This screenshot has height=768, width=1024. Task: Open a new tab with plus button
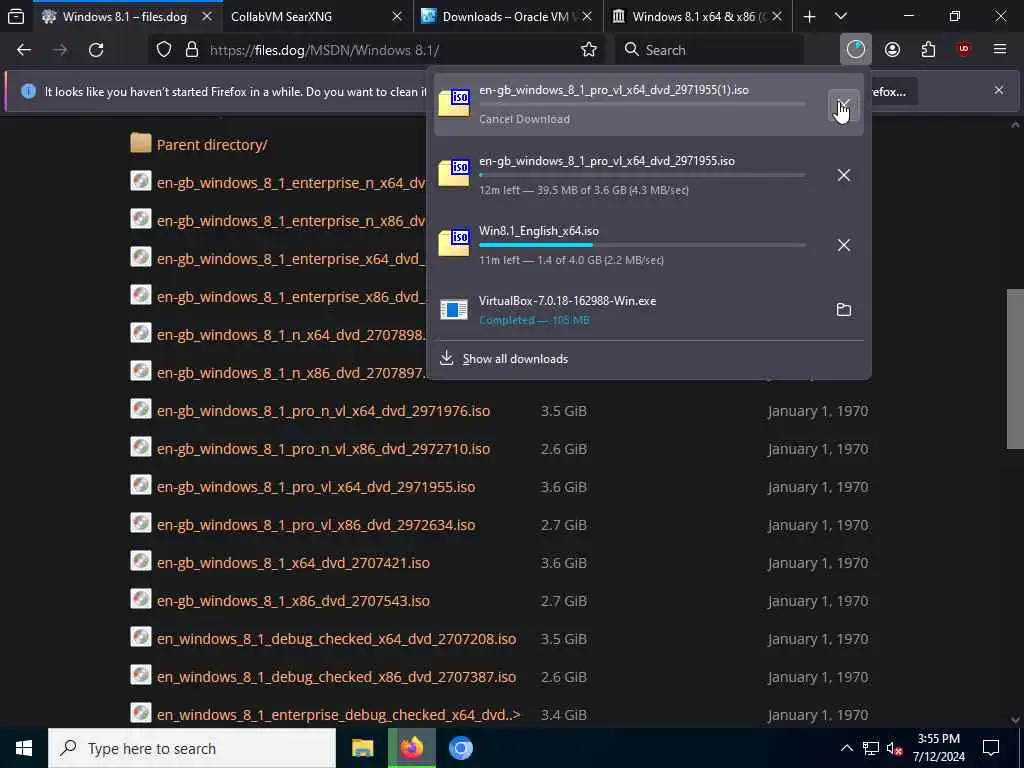tap(809, 16)
